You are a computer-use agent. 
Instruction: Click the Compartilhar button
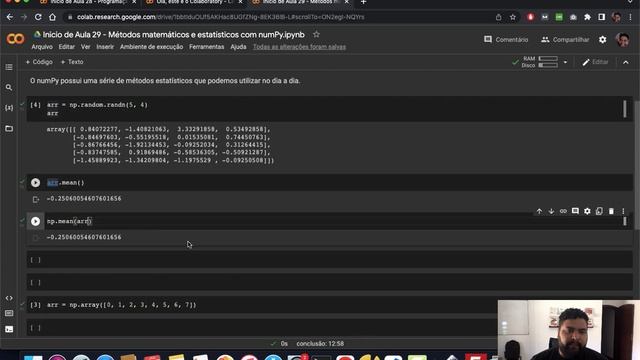coord(565,40)
